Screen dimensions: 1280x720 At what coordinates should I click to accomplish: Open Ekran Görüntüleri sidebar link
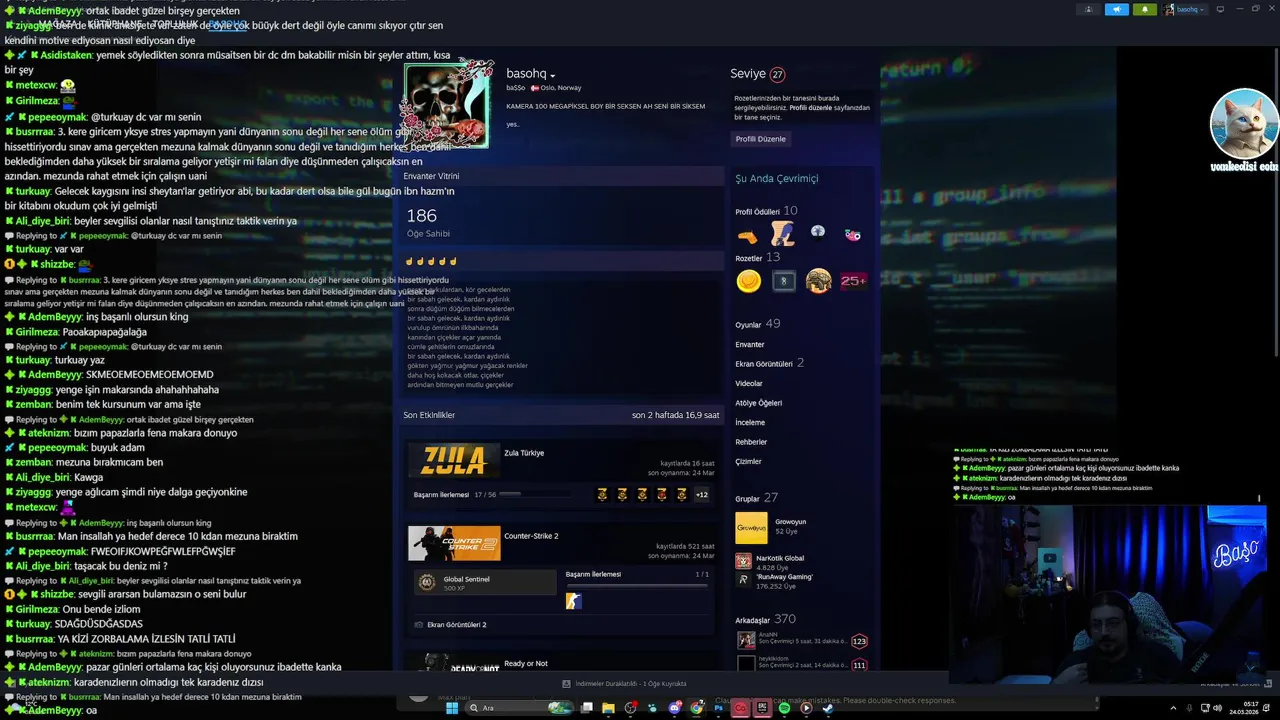769,363
